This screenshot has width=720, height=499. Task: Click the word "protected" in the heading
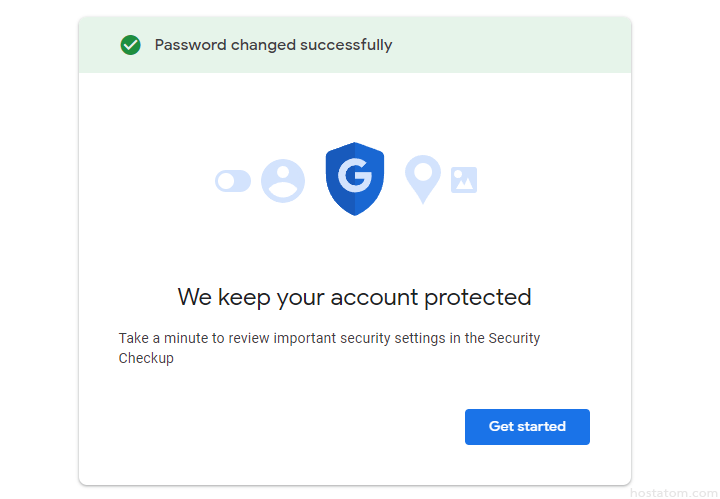tap(478, 297)
